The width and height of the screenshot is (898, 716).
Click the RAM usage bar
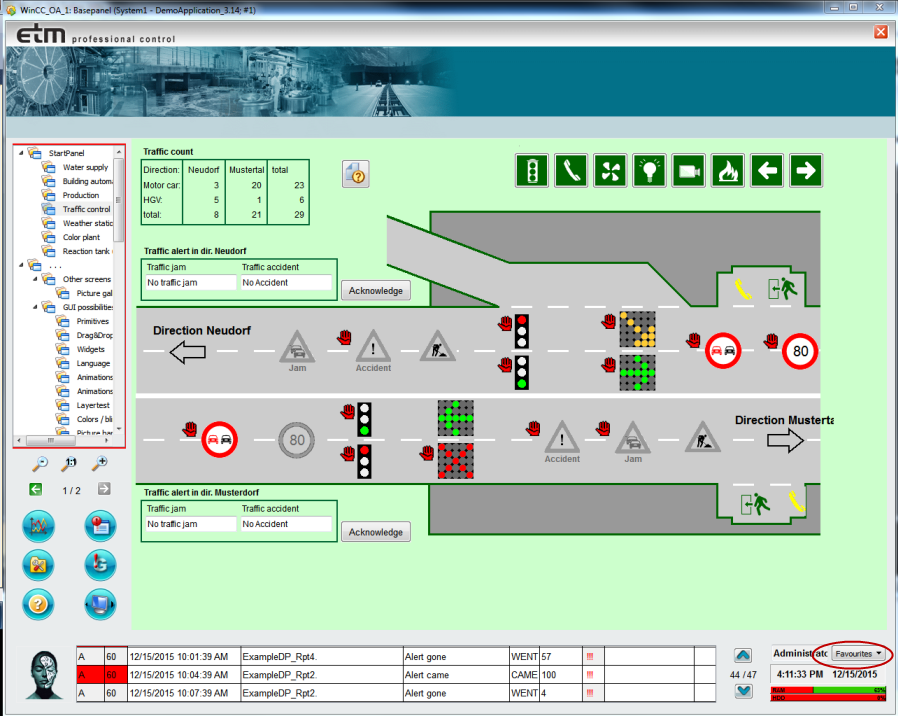[828, 690]
